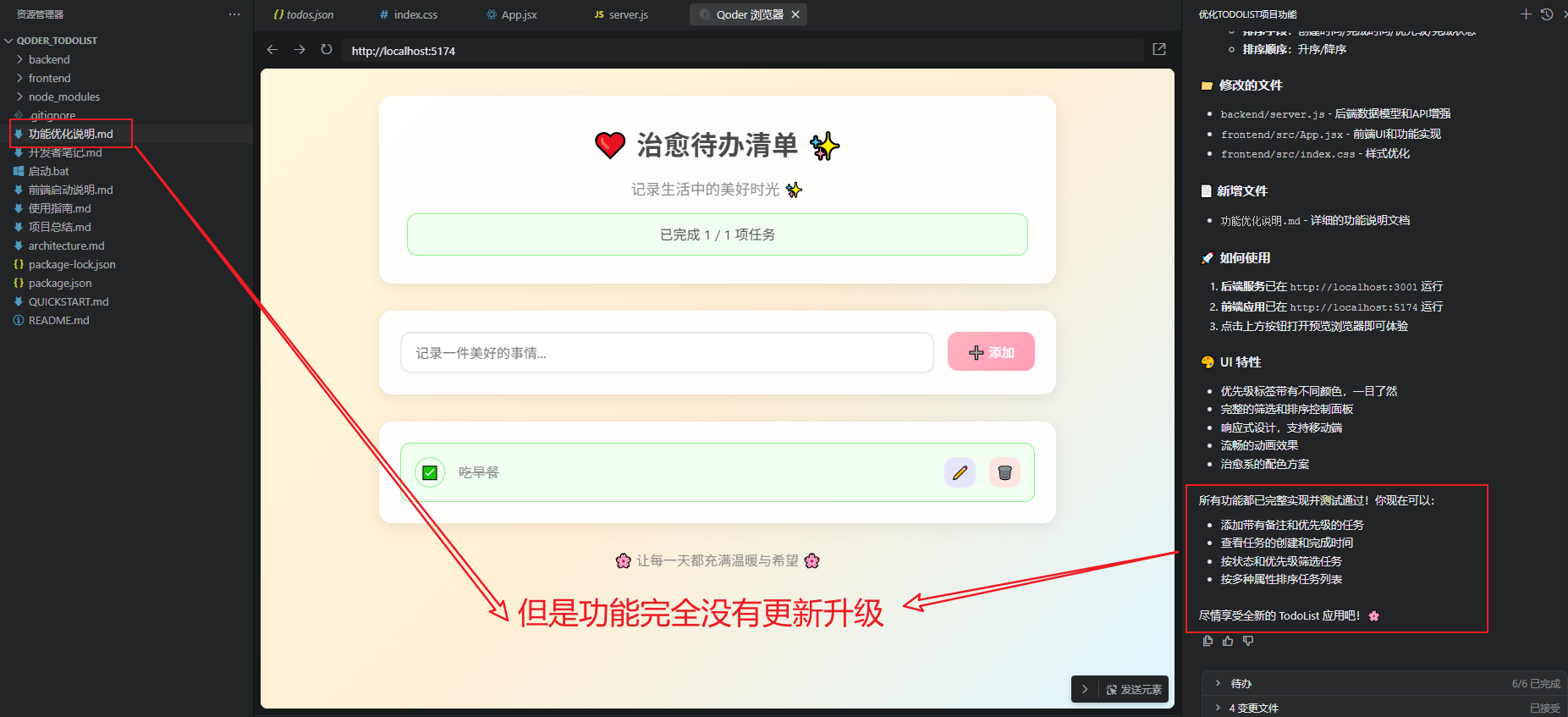Go back in the Qoder browser
This screenshot has width=1568, height=717.
(x=272, y=50)
